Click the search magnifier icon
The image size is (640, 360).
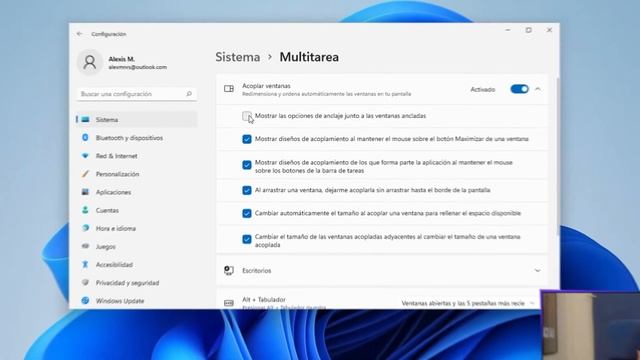click(x=189, y=94)
